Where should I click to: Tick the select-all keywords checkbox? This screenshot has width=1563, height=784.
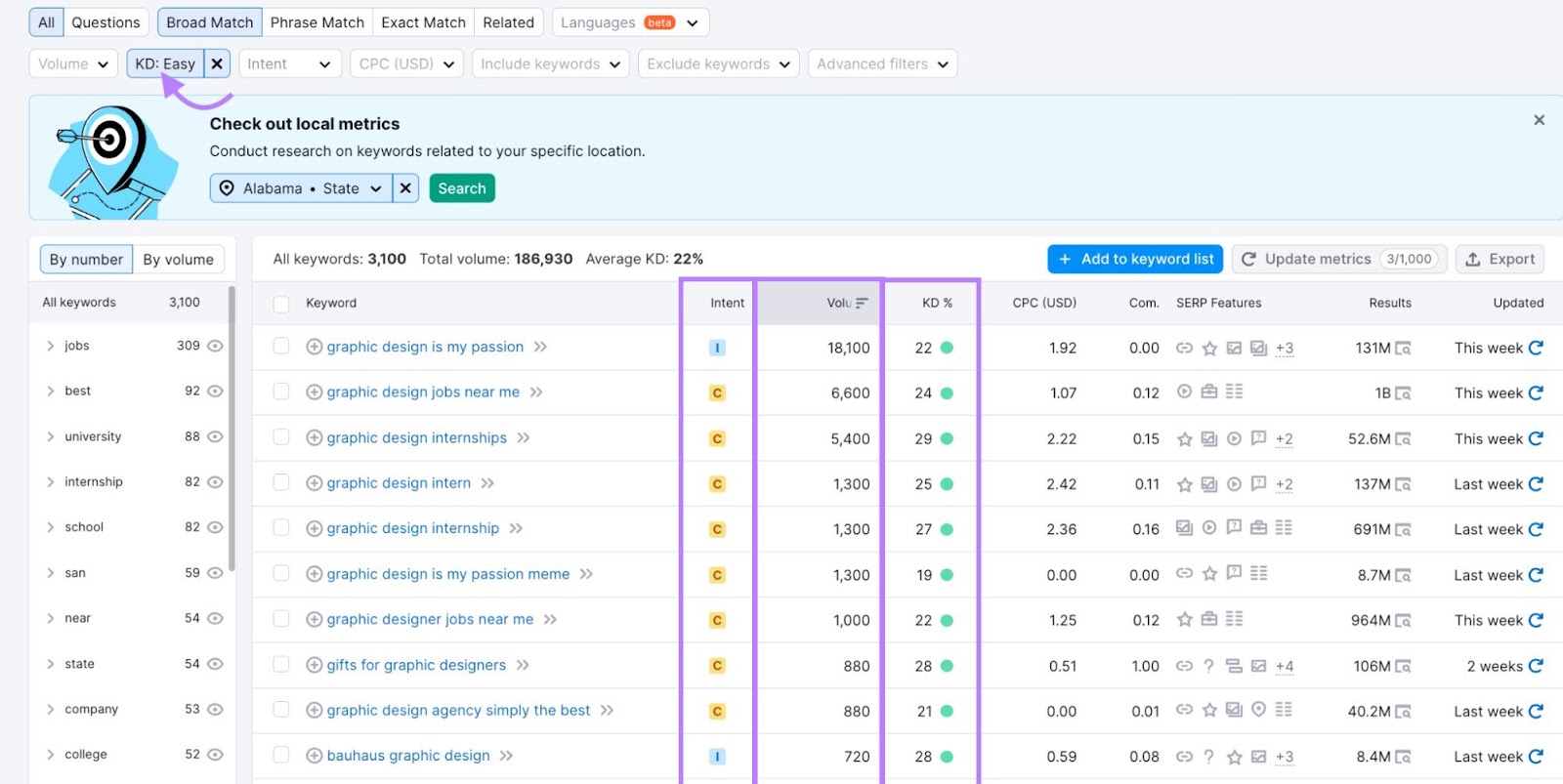[x=281, y=304]
